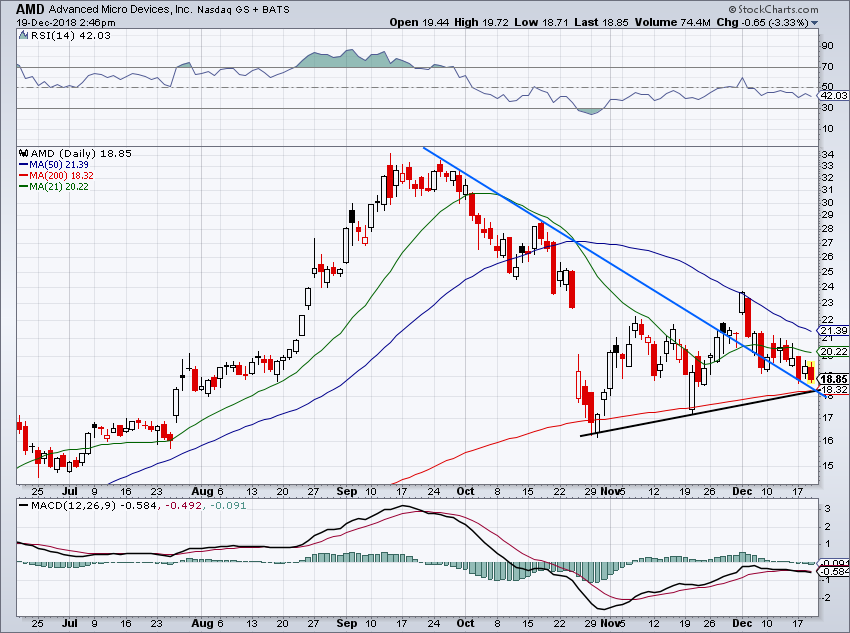Open the blue dropdown arrow beside Chg value
Screen dimensions: 850x633
coord(814,23)
